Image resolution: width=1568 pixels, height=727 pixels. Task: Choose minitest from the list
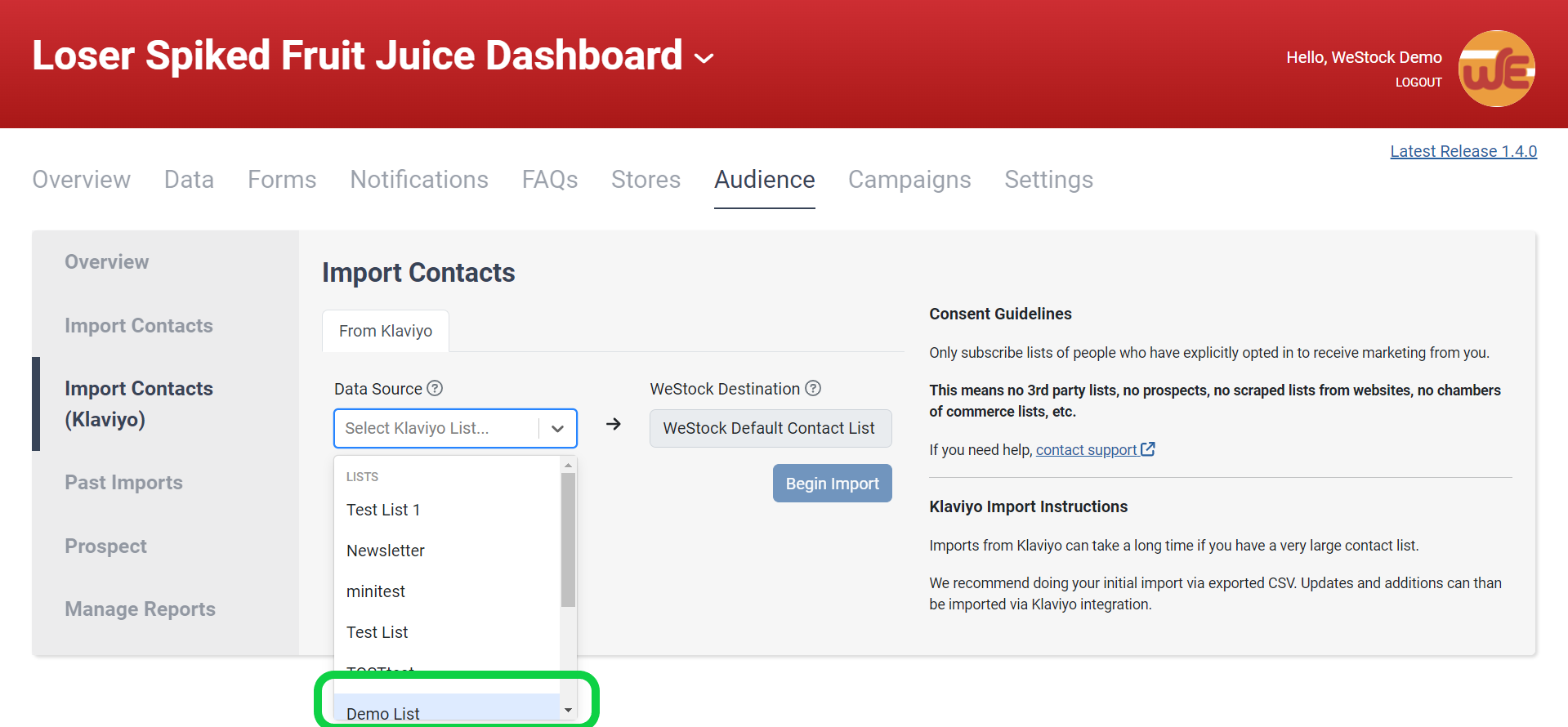[447, 591]
